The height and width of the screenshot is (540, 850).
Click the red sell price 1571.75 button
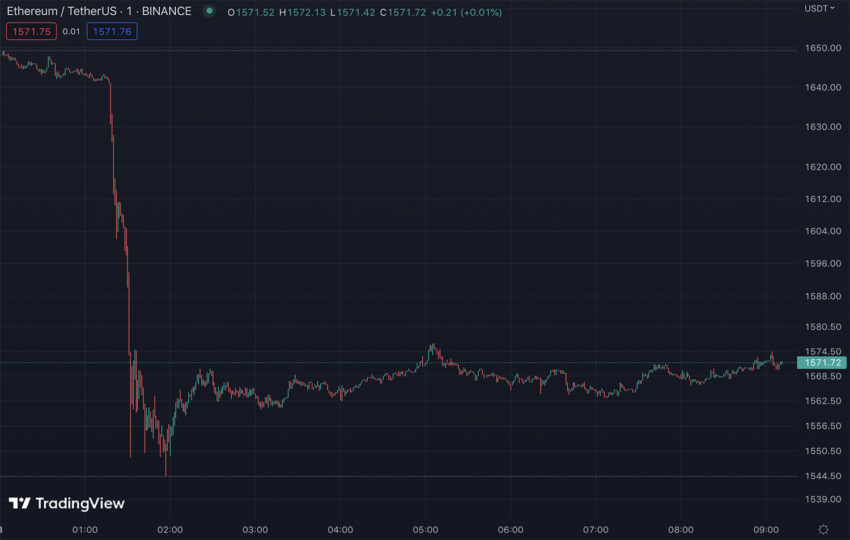(x=31, y=31)
